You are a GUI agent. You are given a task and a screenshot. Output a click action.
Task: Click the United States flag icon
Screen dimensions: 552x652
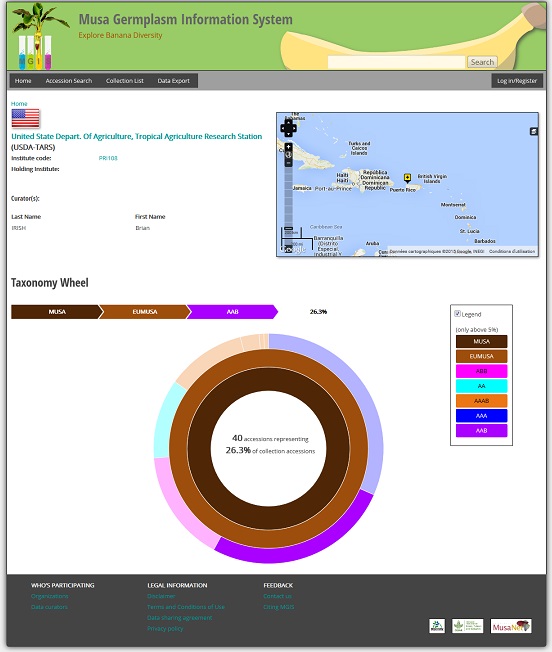coord(25,118)
